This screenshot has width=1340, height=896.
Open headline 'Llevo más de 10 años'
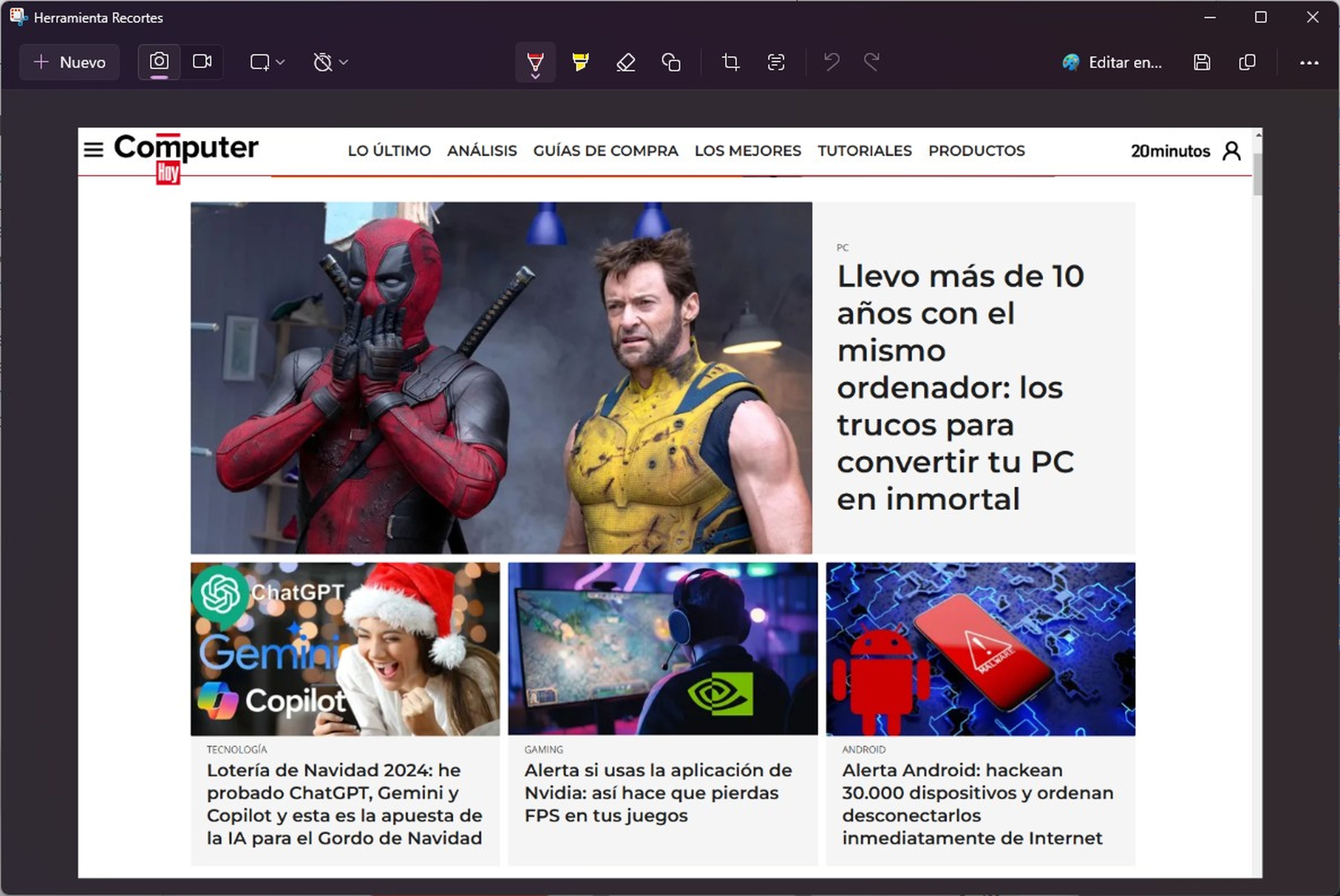960,387
